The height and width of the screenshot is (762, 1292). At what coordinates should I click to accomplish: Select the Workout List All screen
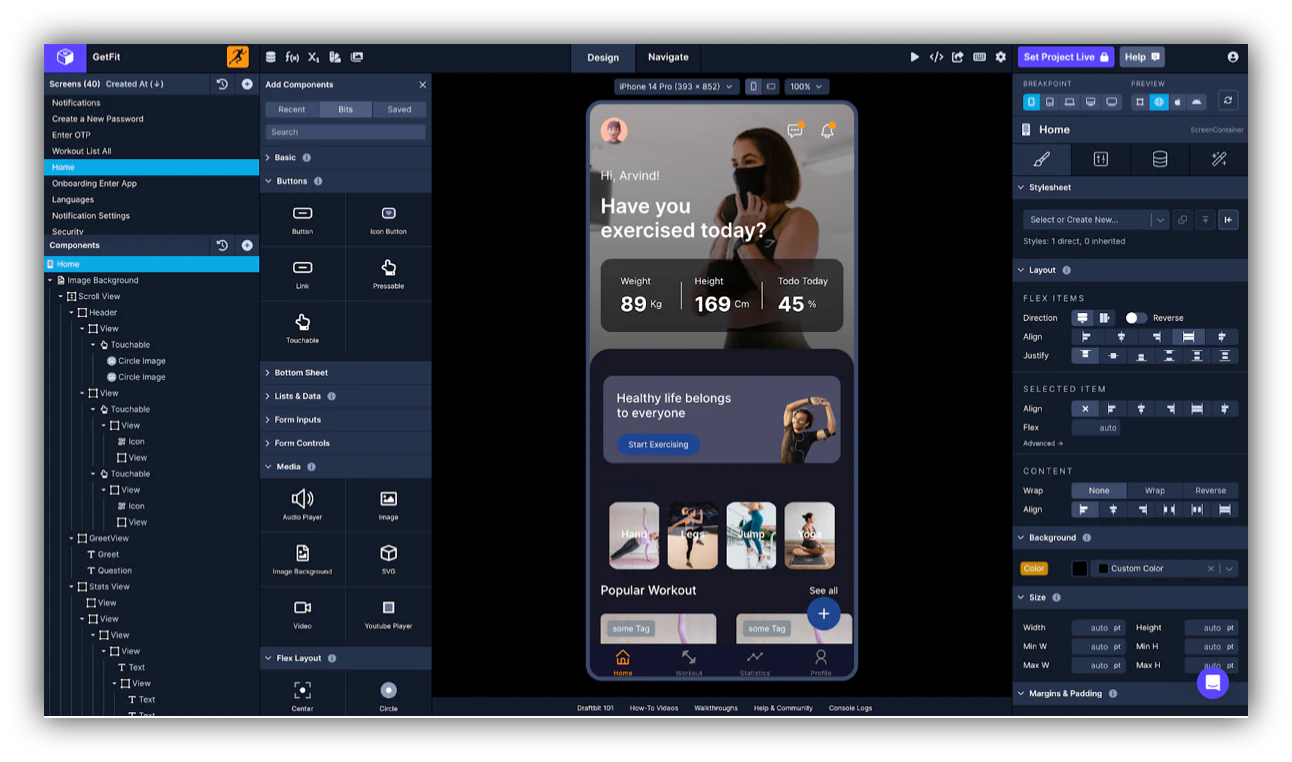pyautogui.click(x=151, y=151)
